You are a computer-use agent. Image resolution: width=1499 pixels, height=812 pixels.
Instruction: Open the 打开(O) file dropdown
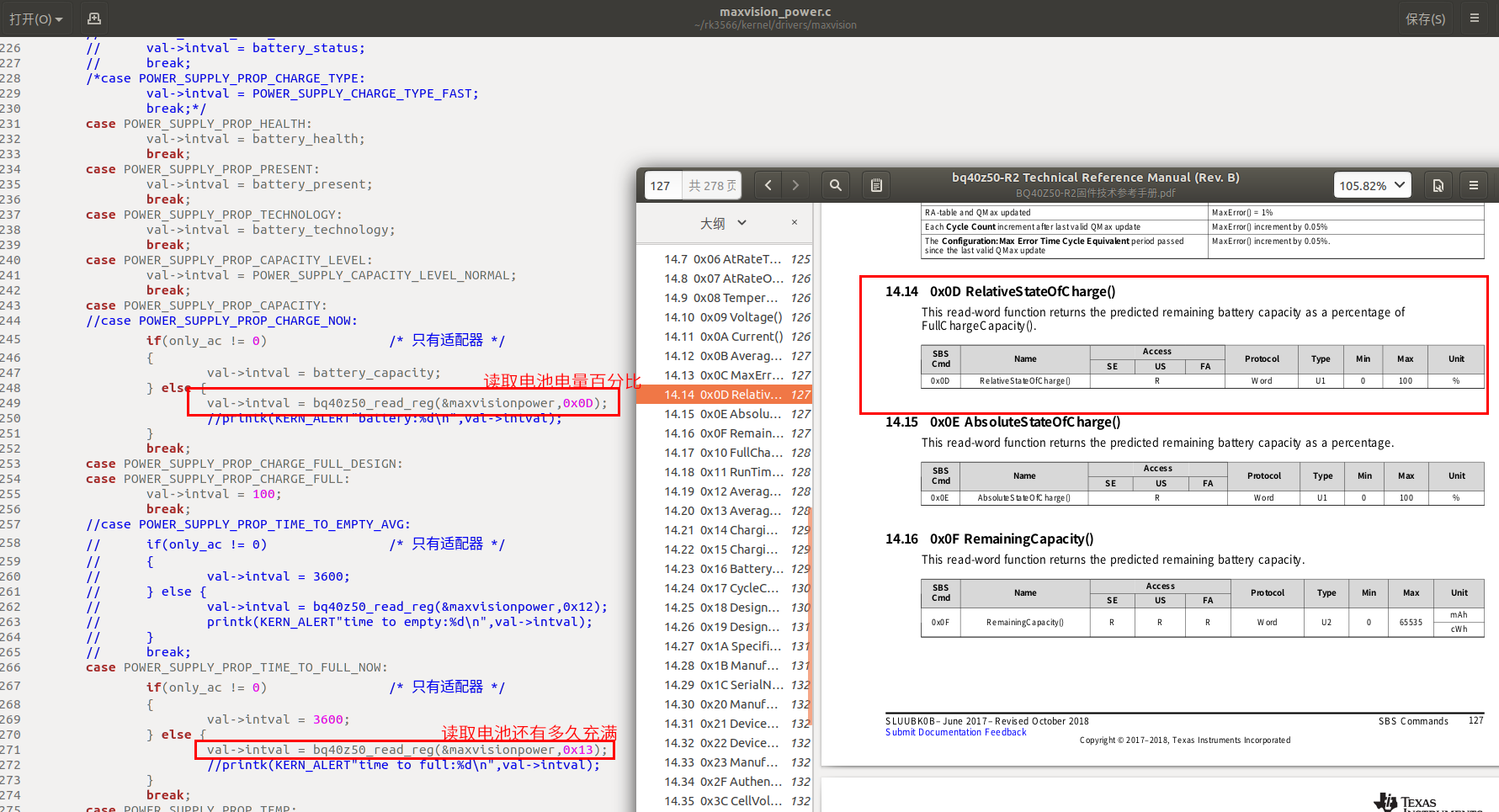coord(36,19)
